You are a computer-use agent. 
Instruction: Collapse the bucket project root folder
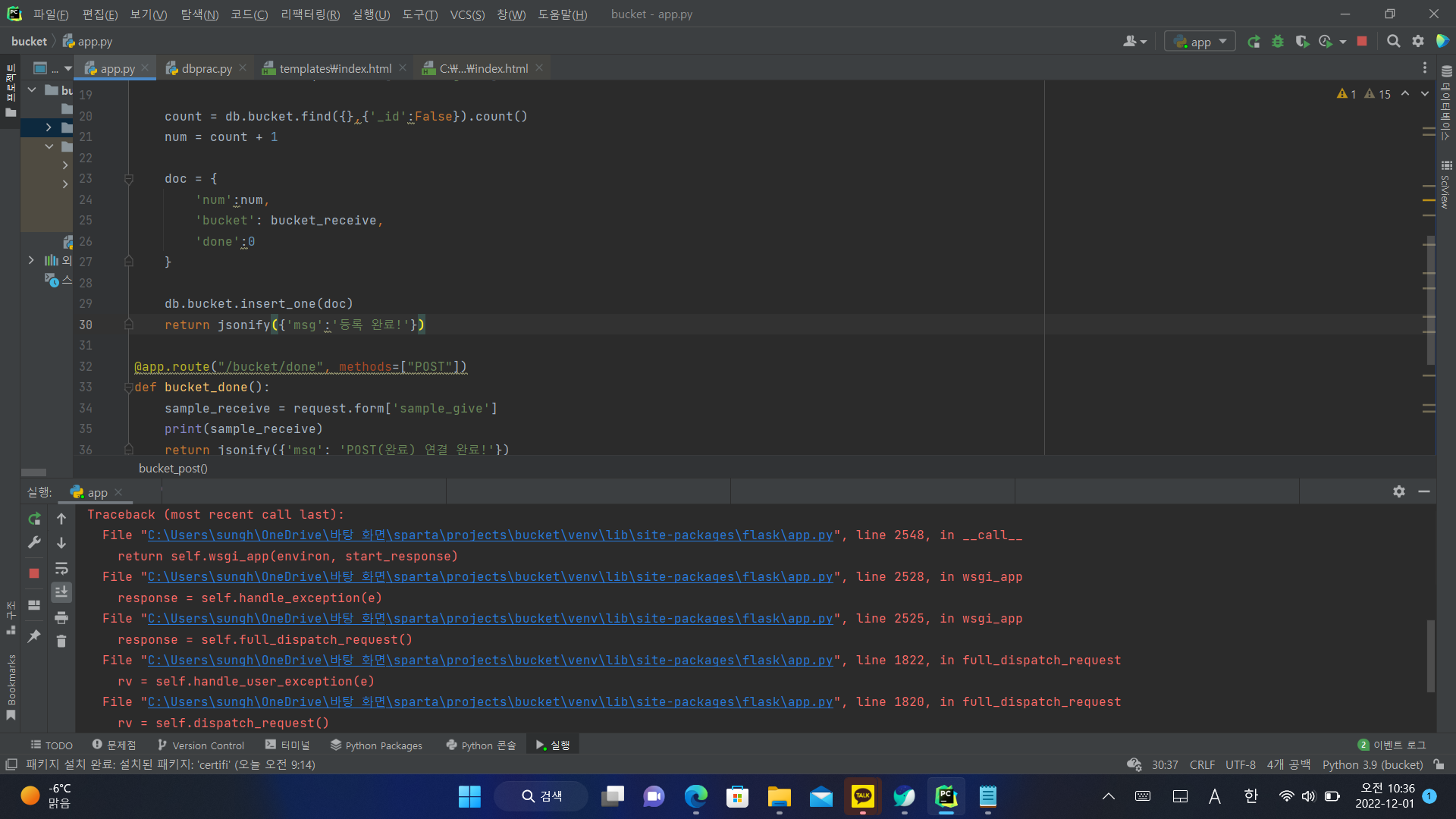[x=32, y=89]
